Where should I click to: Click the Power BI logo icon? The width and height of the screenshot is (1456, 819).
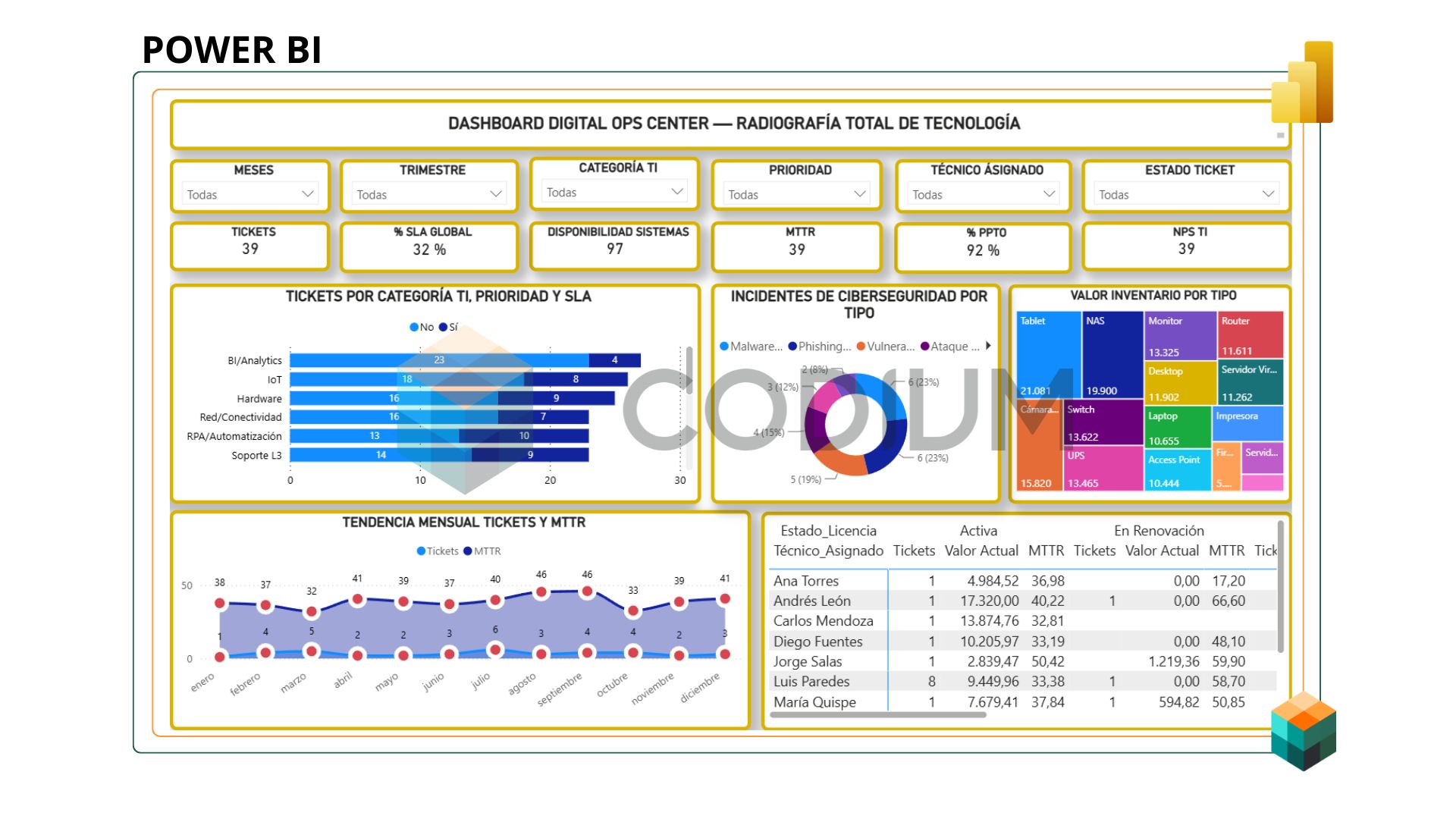[x=1302, y=82]
